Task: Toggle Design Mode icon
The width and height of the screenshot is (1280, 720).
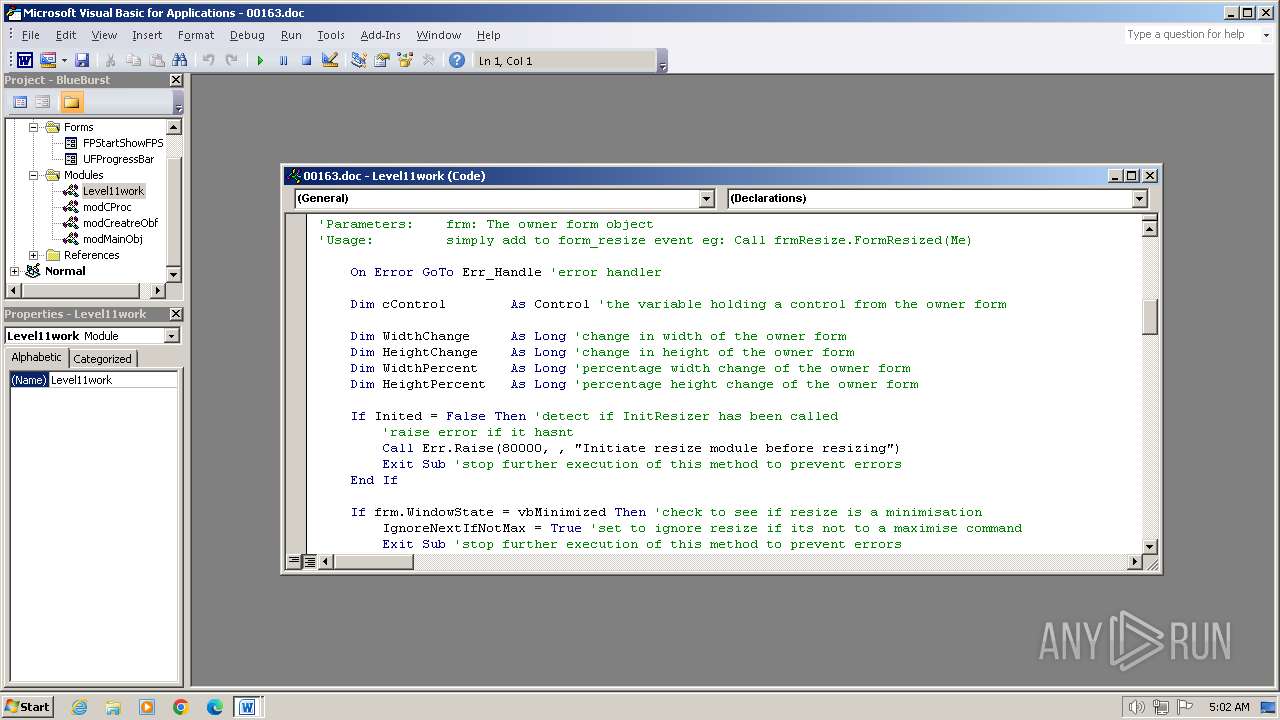Action: click(330, 61)
